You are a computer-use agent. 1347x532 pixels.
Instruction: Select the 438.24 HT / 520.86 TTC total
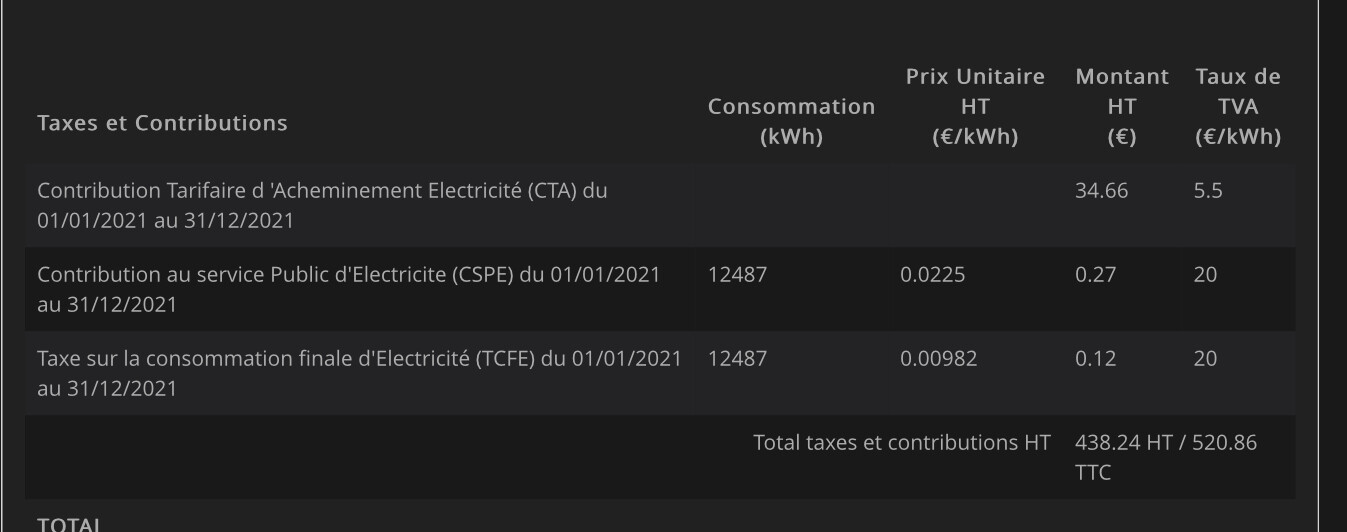coord(1166,457)
